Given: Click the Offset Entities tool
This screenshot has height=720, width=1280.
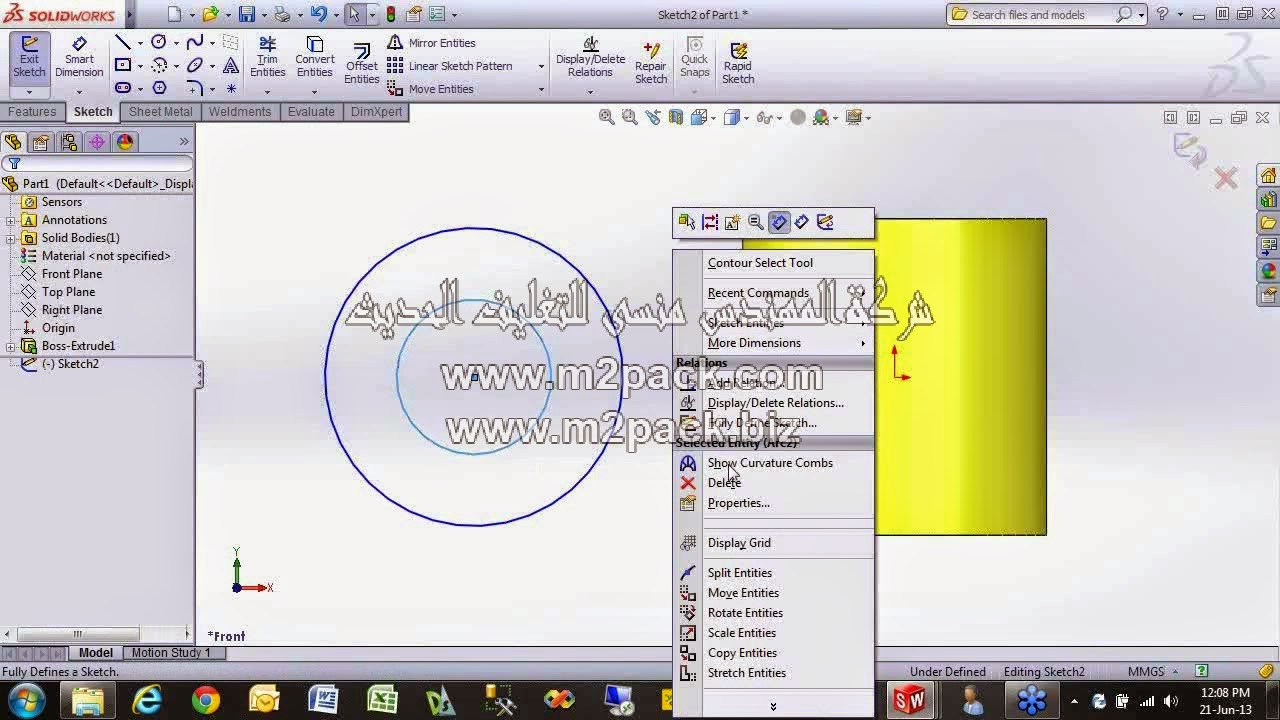Looking at the screenshot, I should click(x=361, y=64).
